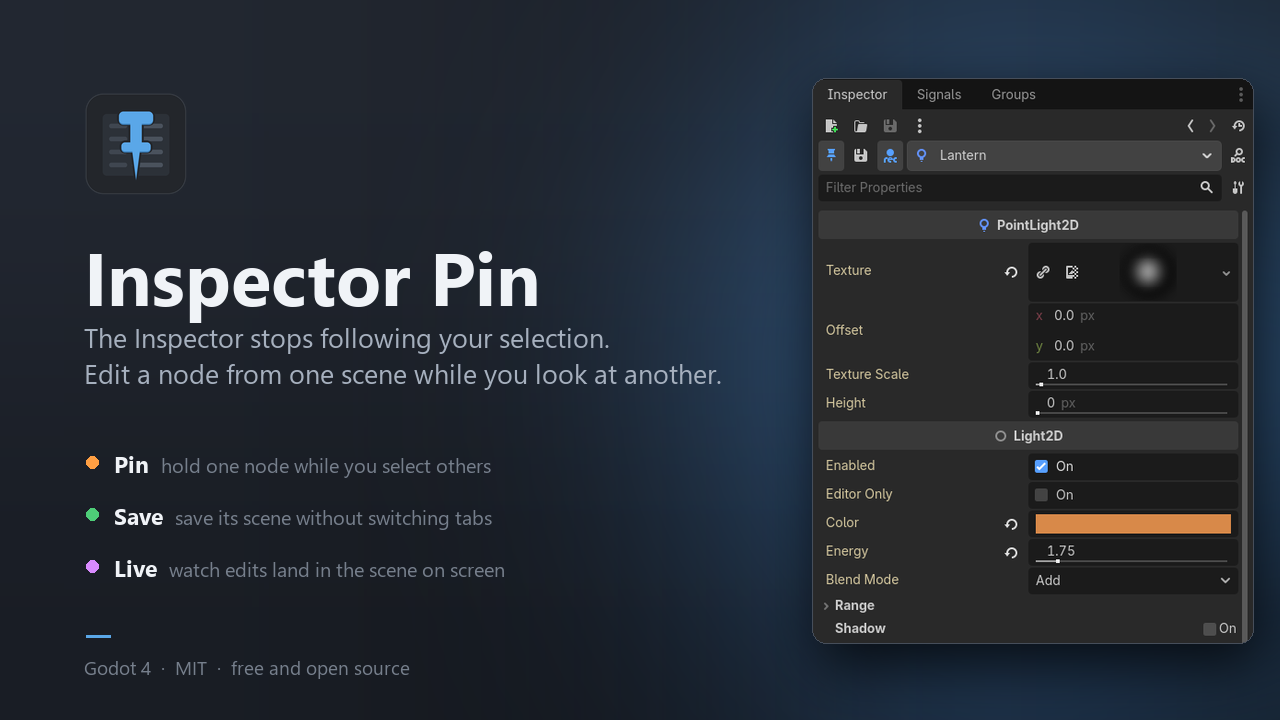Revert the Color property to default
Image resolution: width=1280 pixels, height=720 pixels.
click(1011, 524)
